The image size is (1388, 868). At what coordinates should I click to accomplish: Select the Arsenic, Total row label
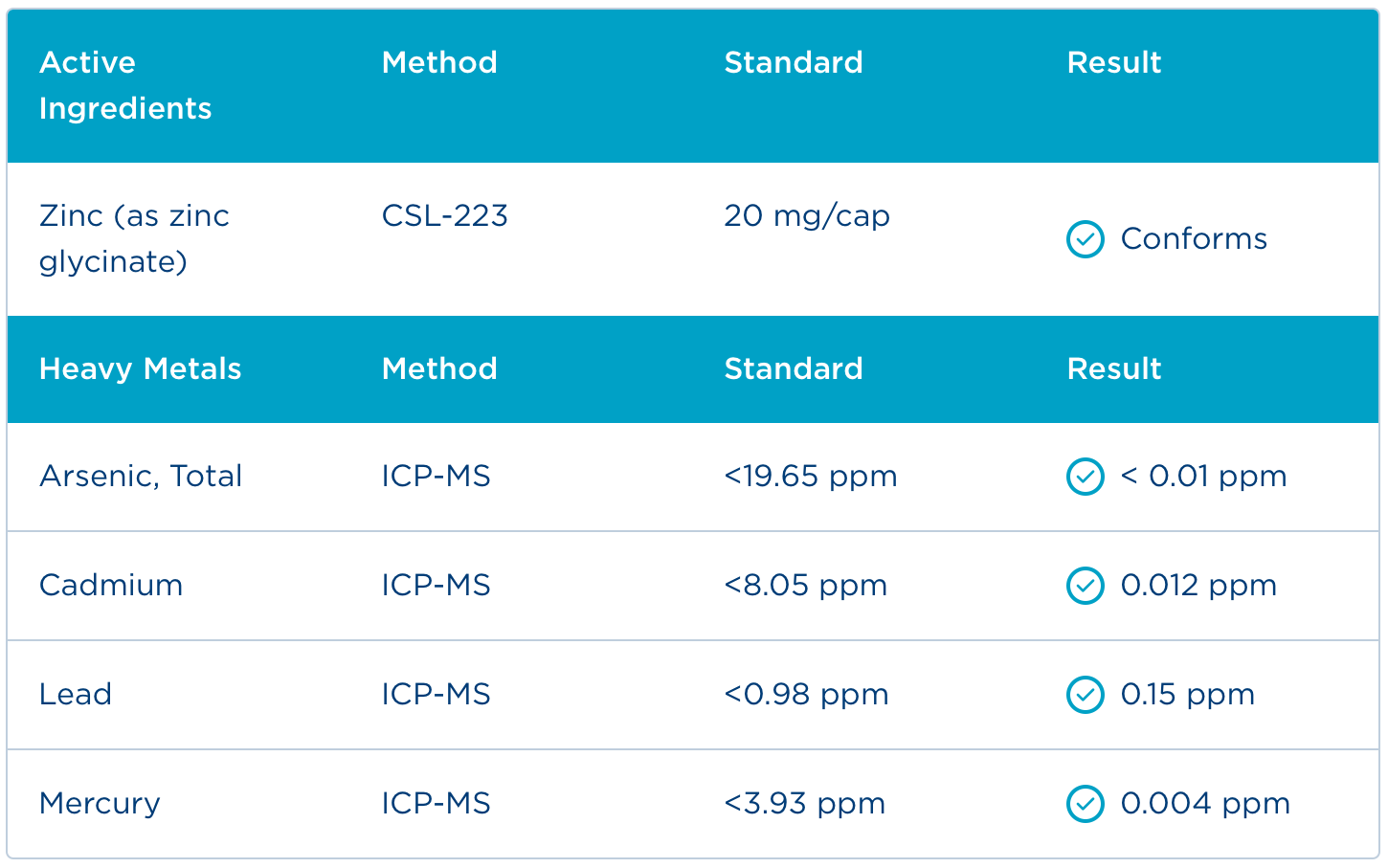[x=141, y=477]
